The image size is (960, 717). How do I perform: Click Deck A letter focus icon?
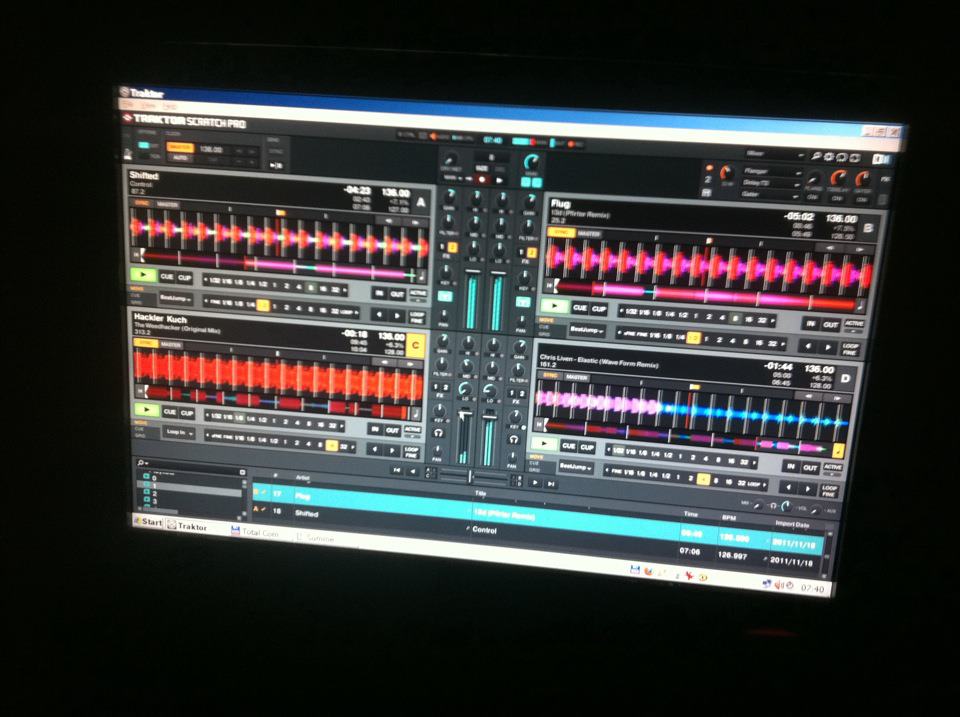421,201
